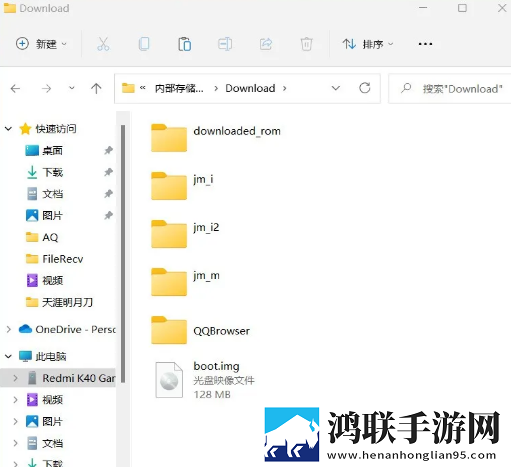The width and height of the screenshot is (511, 467).
Task: Expand the Redmi K40 device node
Action: point(15,378)
